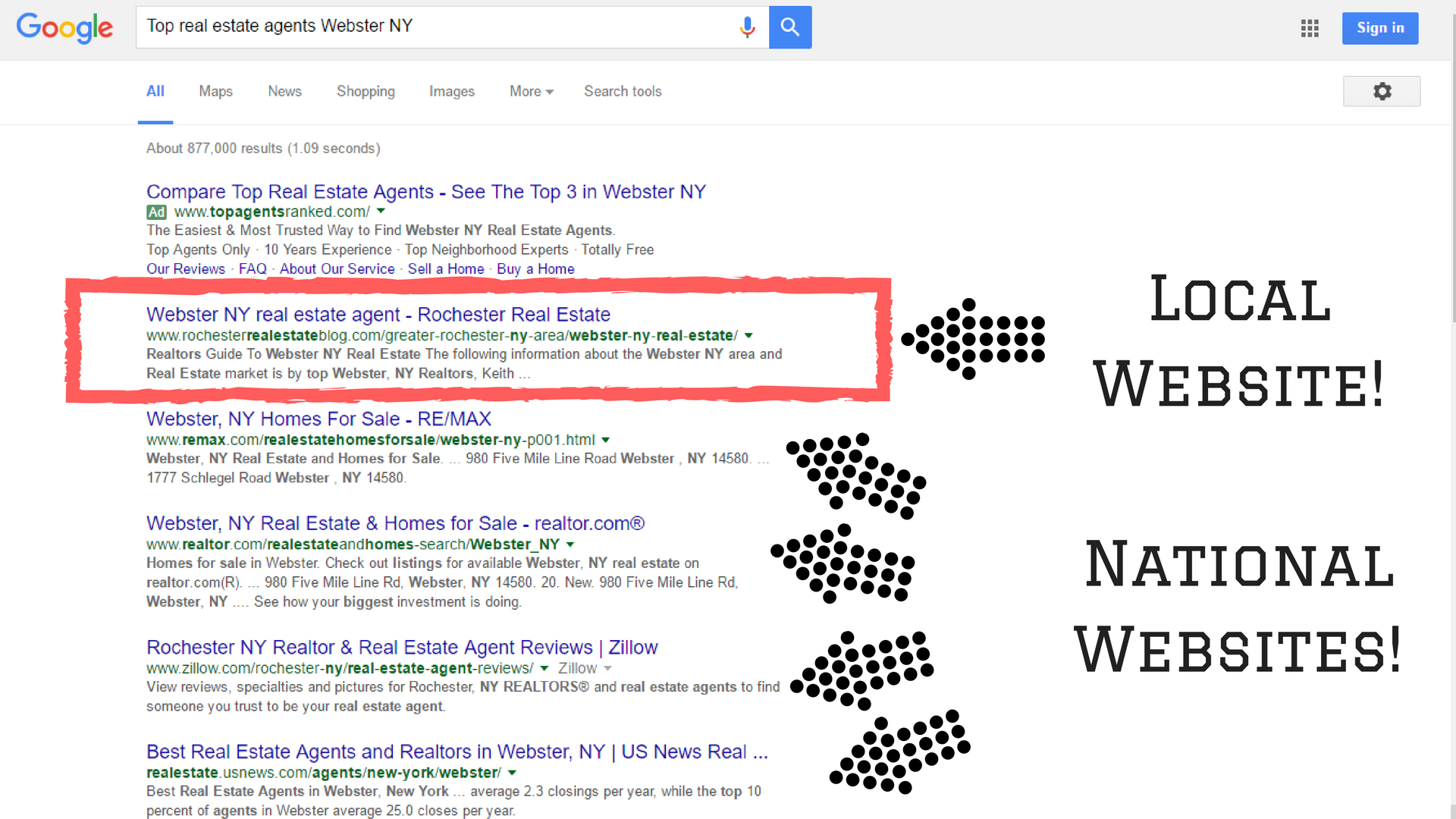Viewport: 1456px width, 819px height.
Task: Open the Compare Top Real Estate Agents ad
Action: (426, 192)
